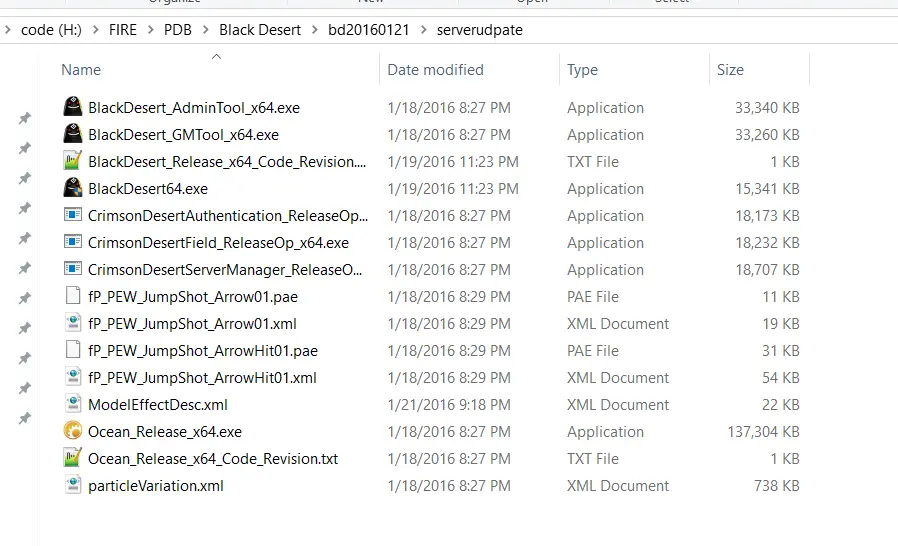898x546 pixels.
Task: Expand the chevron between PDB and Black Desert
Action: coord(205,29)
